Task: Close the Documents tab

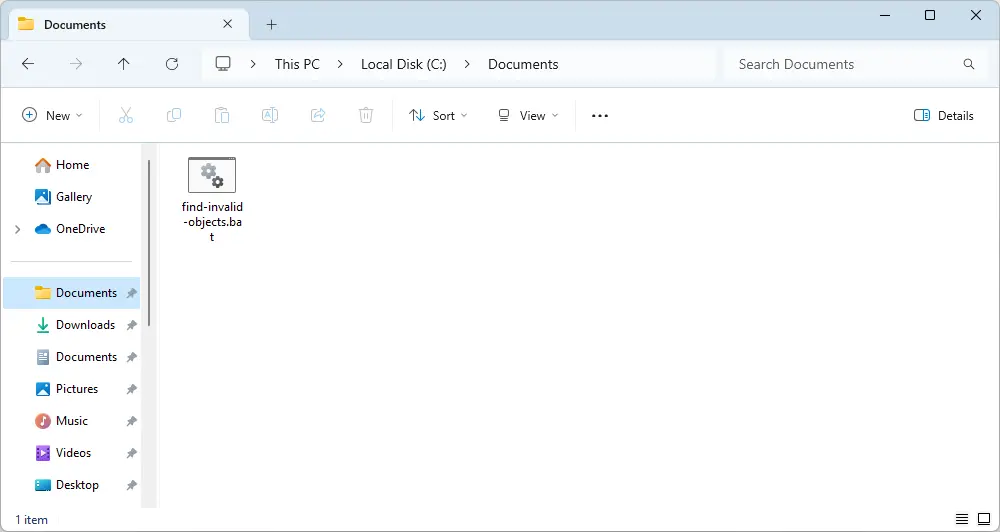Action: pos(228,24)
